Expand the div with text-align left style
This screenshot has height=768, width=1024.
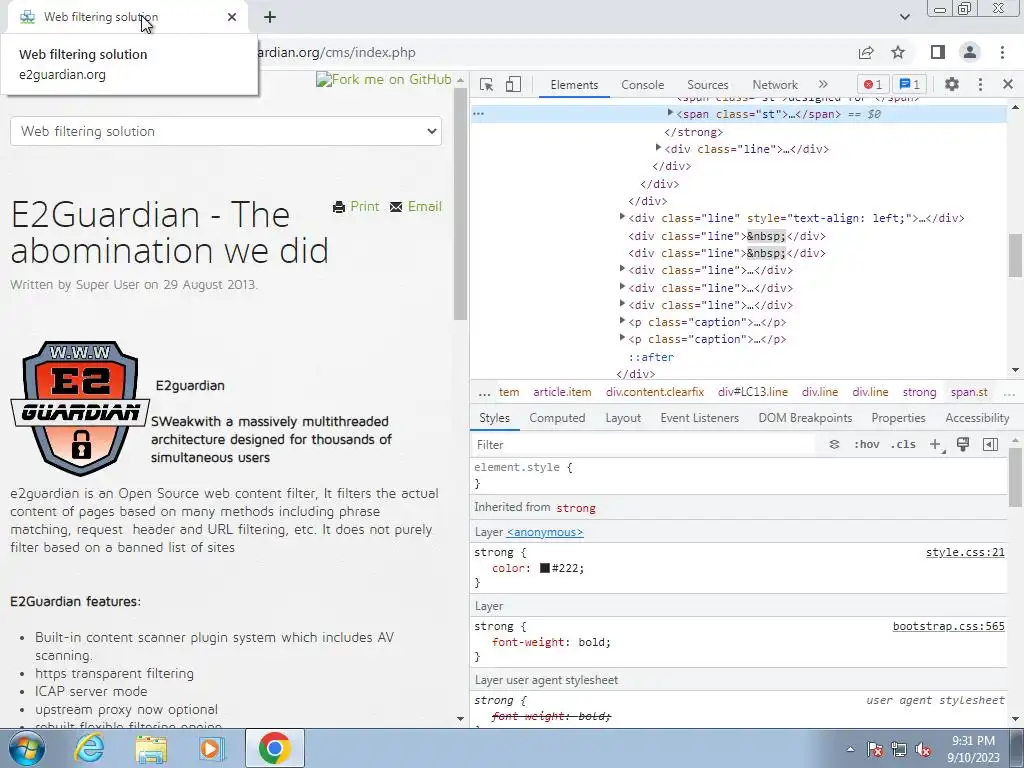(622, 217)
